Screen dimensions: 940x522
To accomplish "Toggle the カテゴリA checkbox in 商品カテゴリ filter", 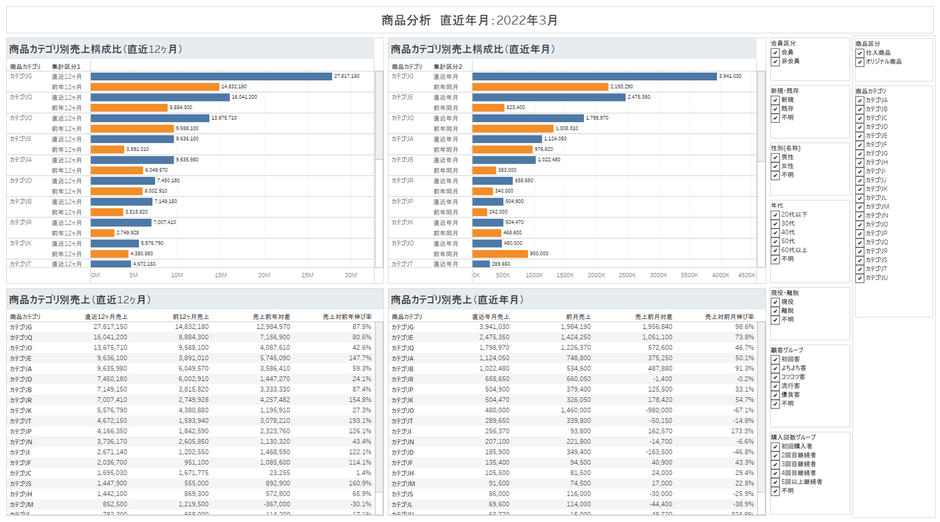I will [860, 101].
